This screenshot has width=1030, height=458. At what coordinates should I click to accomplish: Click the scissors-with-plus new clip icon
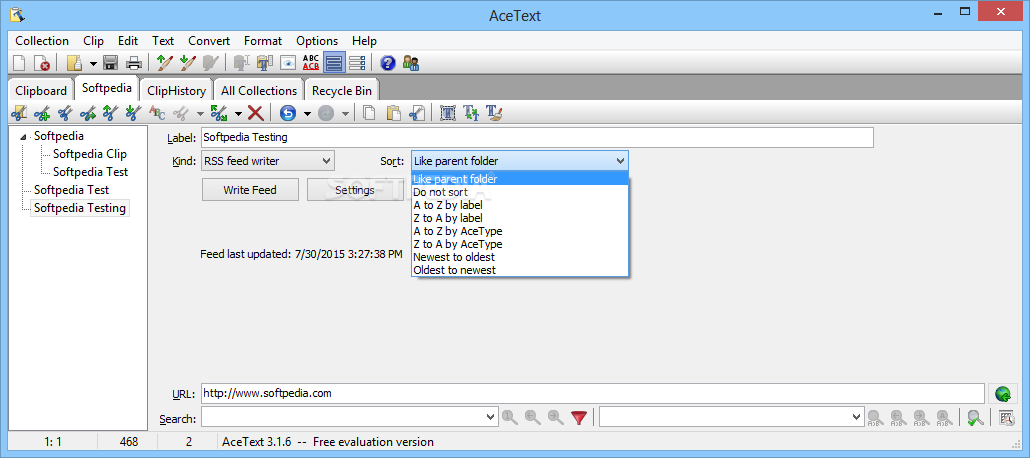tap(42, 113)
